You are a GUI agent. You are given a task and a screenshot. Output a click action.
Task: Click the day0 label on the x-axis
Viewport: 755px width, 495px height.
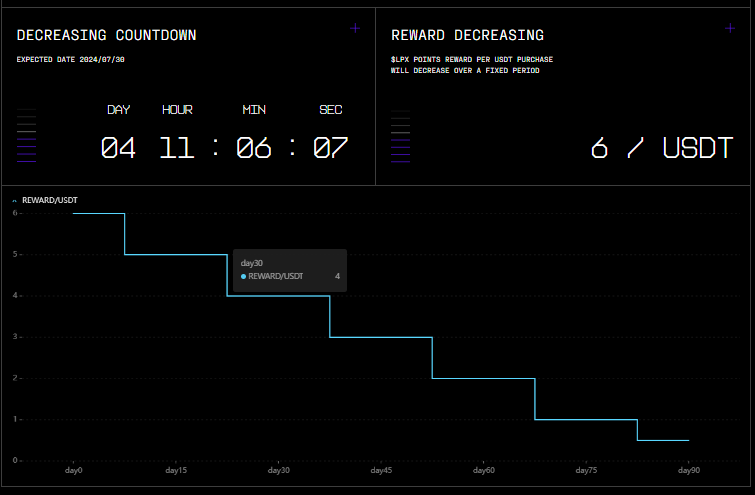(73, 470)
